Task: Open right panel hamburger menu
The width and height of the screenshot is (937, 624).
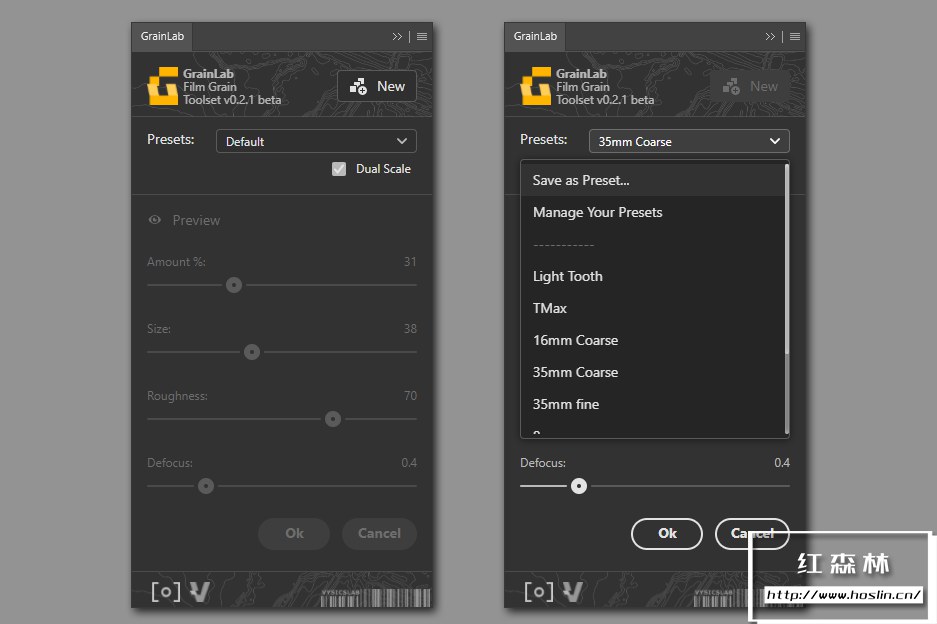Action: coord(795,36)
